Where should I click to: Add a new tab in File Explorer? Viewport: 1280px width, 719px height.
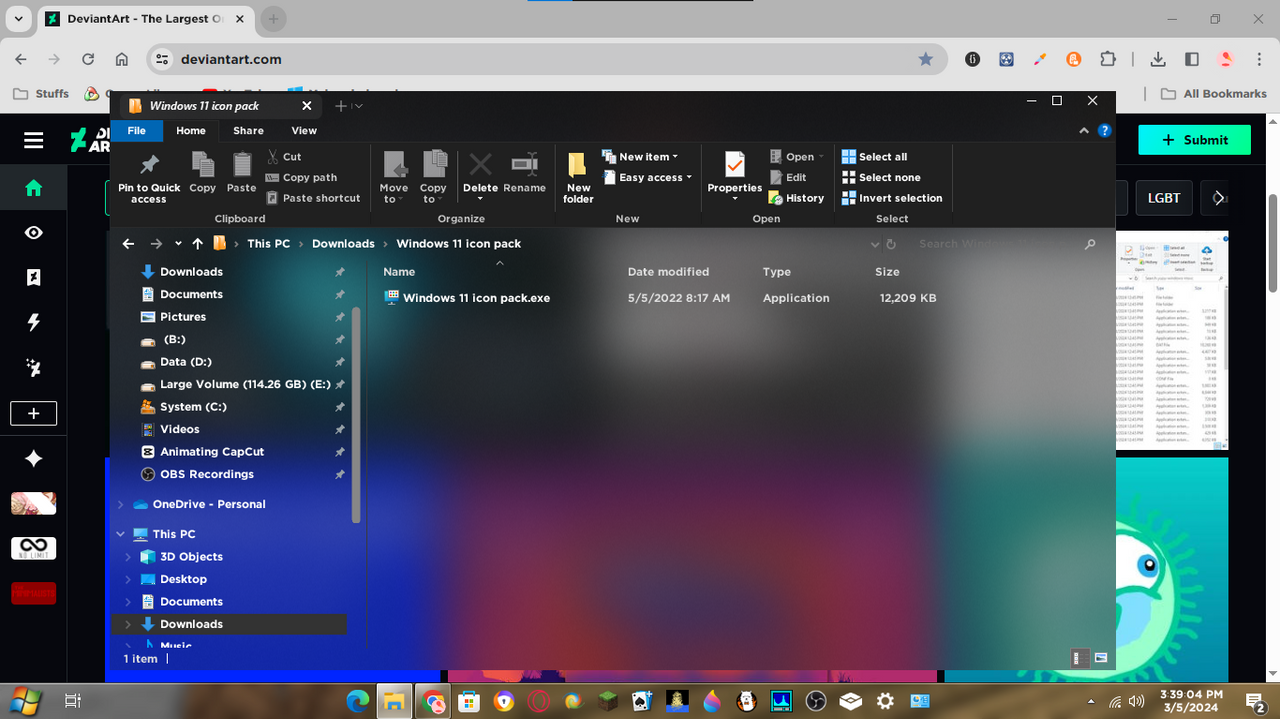click(341, 106)
